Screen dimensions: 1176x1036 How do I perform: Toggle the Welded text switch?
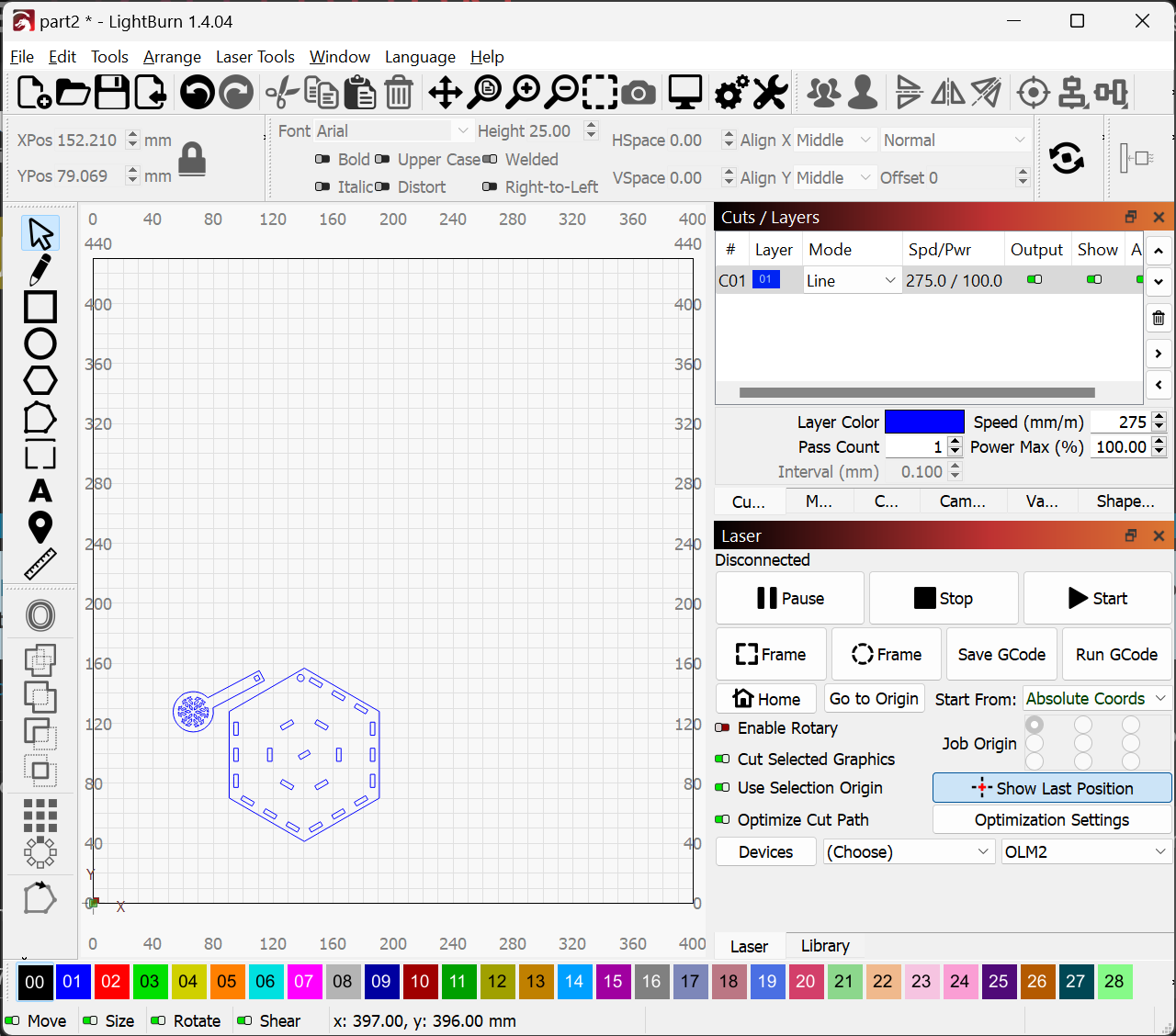point(490,160)
